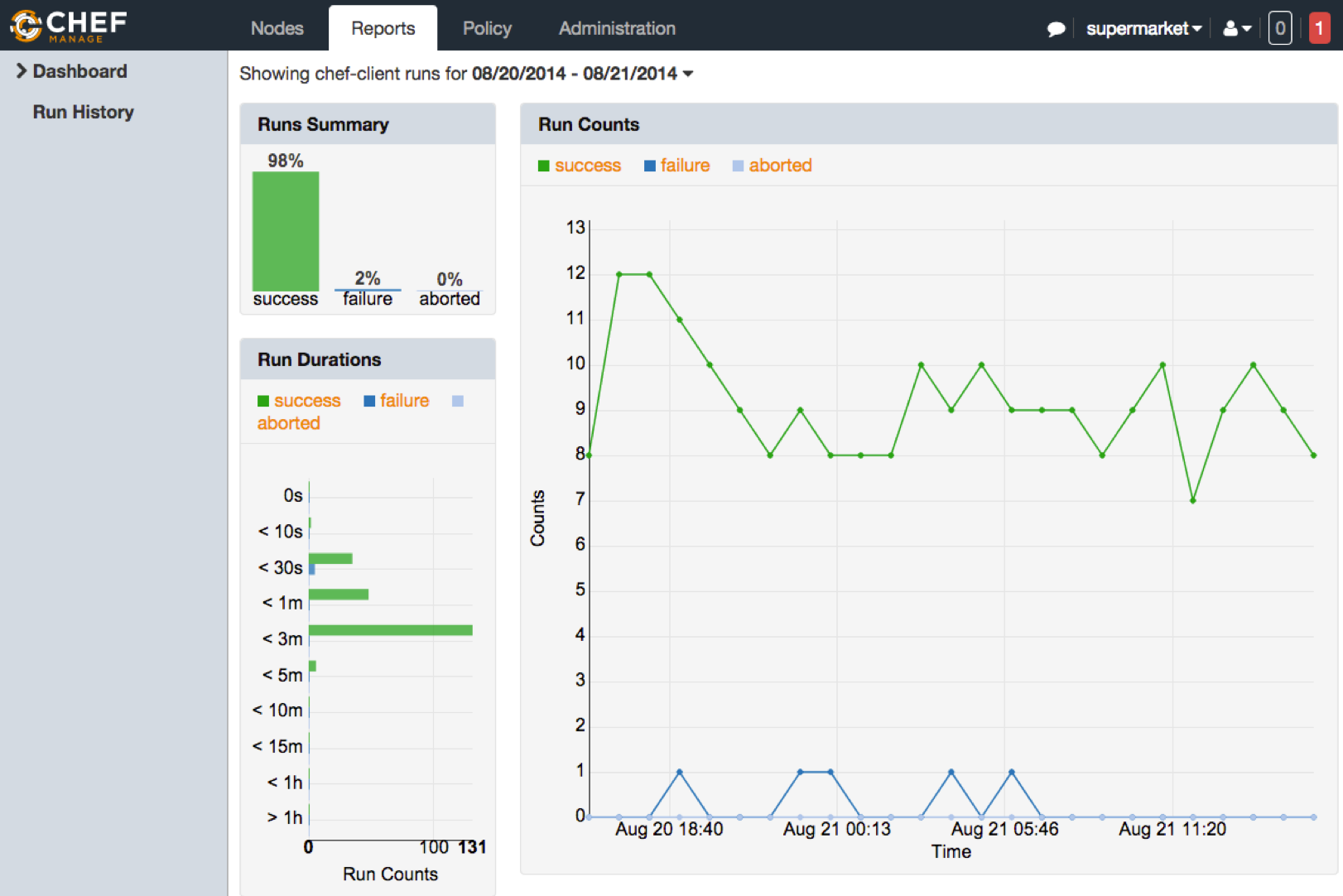Click the under 3m duration bar
The height and width of the screenshot is (896, 1343).
coord(390,630)
